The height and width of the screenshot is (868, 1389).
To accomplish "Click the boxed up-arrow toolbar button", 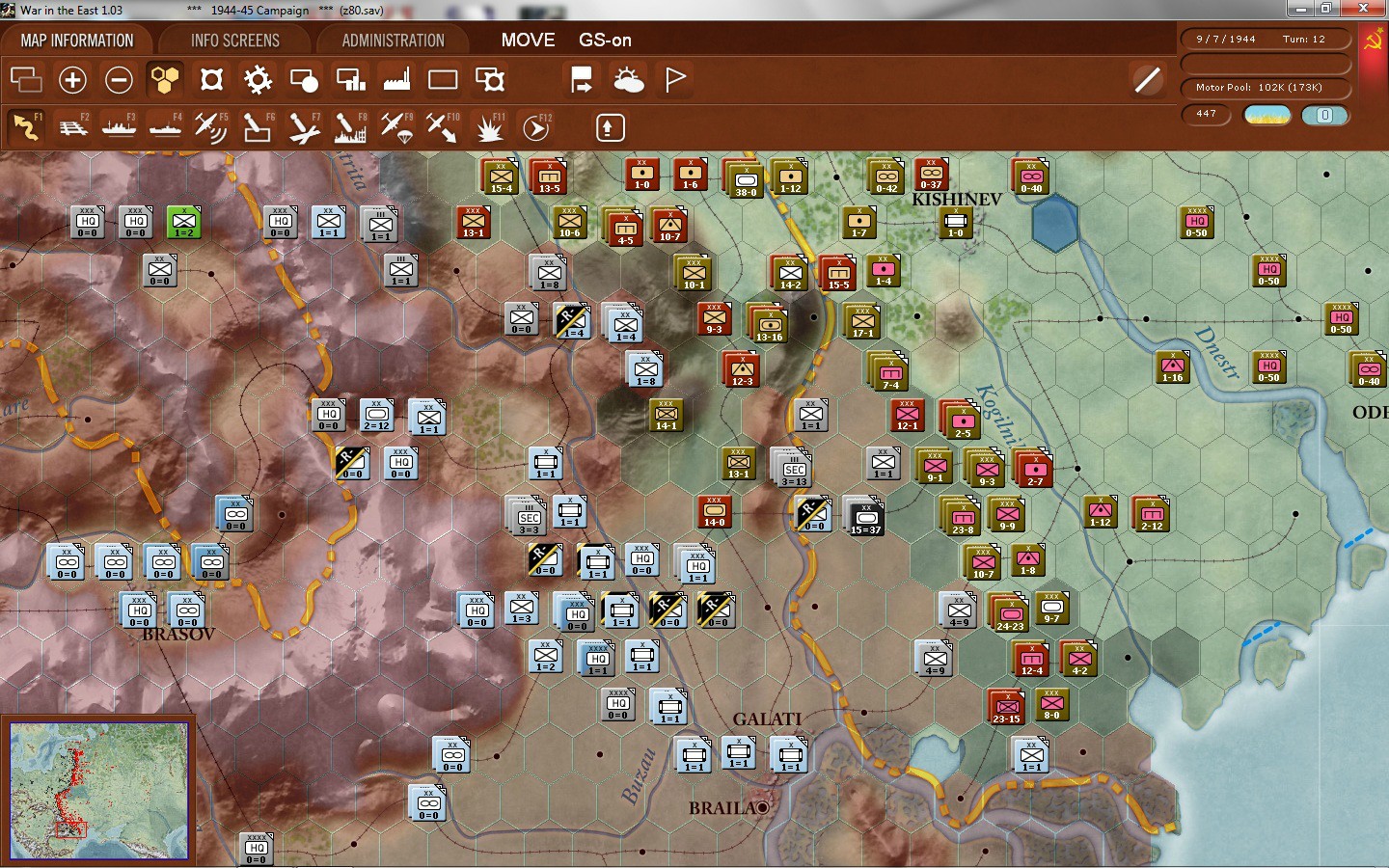I will [x=609, y=127].
